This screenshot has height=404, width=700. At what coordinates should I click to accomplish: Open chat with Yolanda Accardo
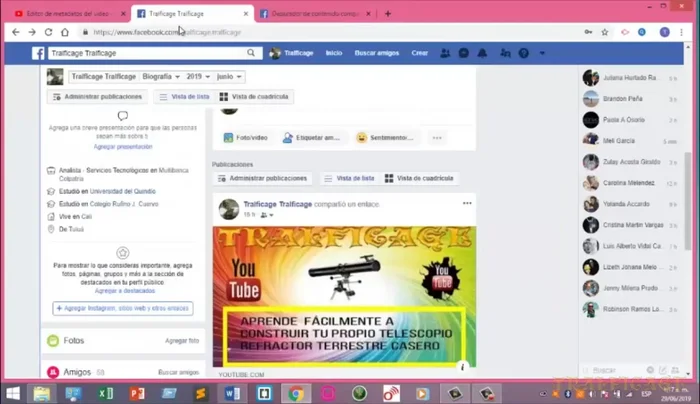tap(629, 204)
